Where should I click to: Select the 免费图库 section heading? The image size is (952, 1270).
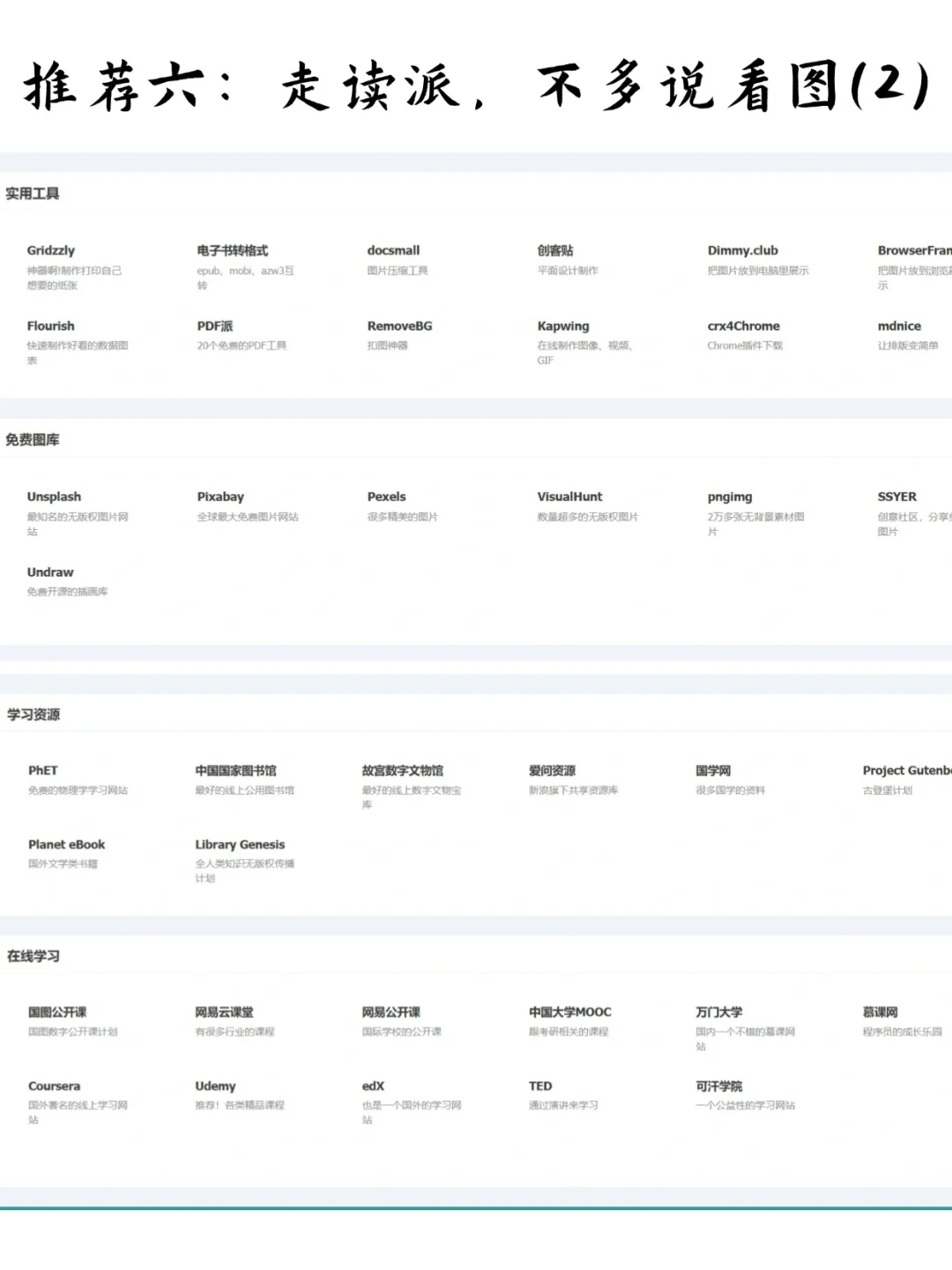tap(32, 439)
